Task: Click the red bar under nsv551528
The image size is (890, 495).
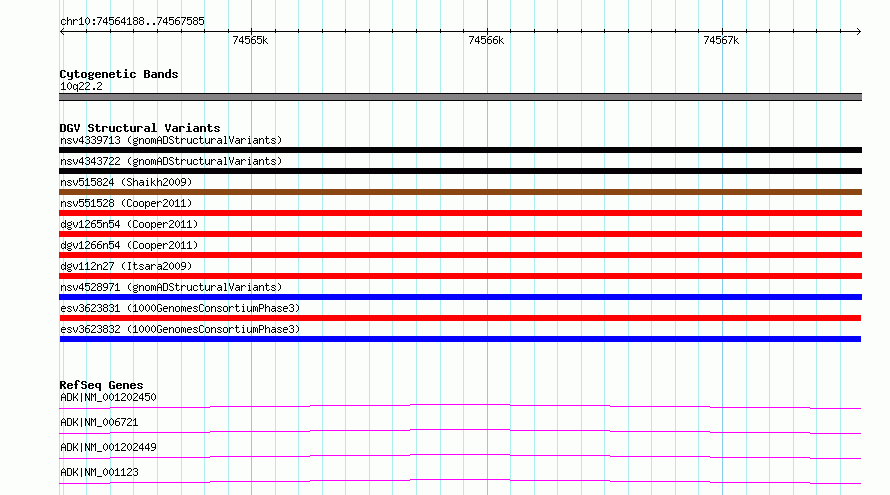Action: (460, 213)
